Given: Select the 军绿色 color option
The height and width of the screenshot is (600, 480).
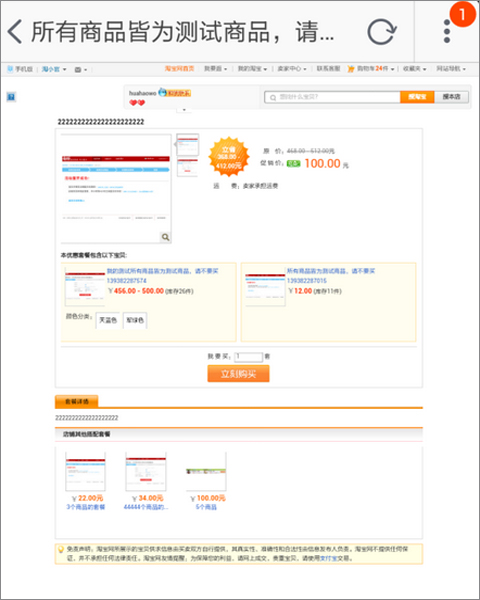Looking at the screenshot, I should (x=135, y=320).
